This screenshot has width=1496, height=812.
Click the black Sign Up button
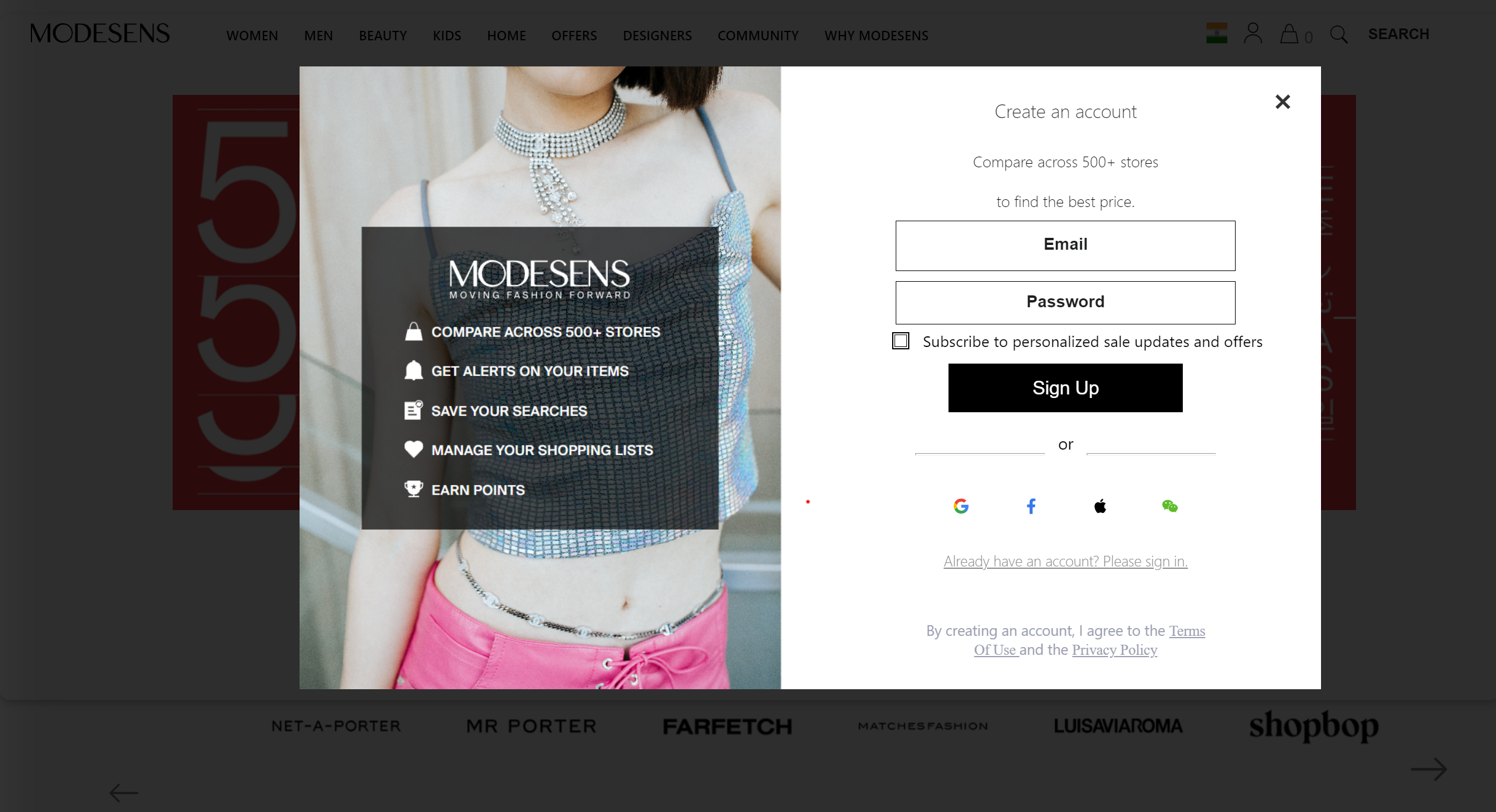point(1065,388)
